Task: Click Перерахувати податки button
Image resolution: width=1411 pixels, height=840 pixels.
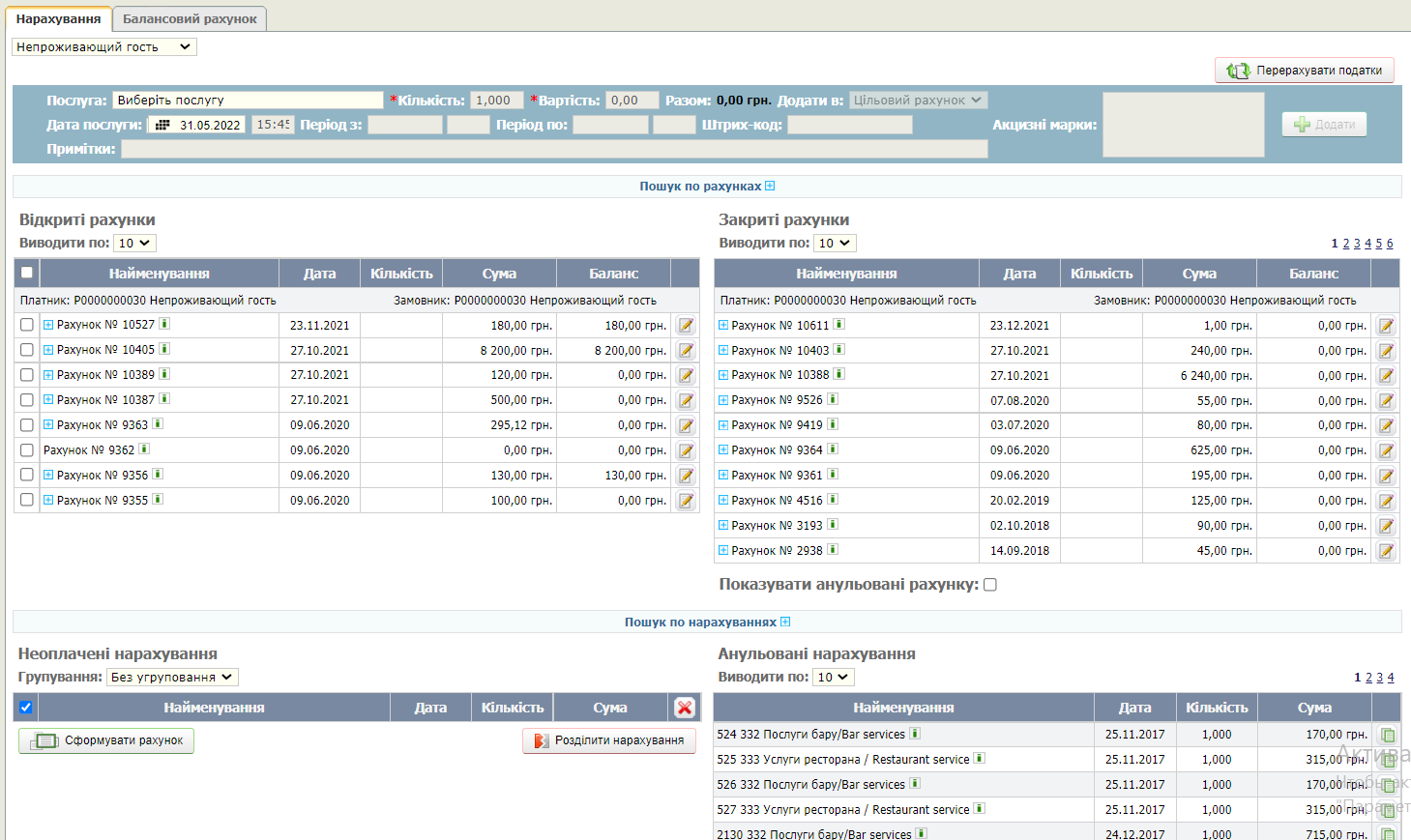Action: [x=1305, y=71]
